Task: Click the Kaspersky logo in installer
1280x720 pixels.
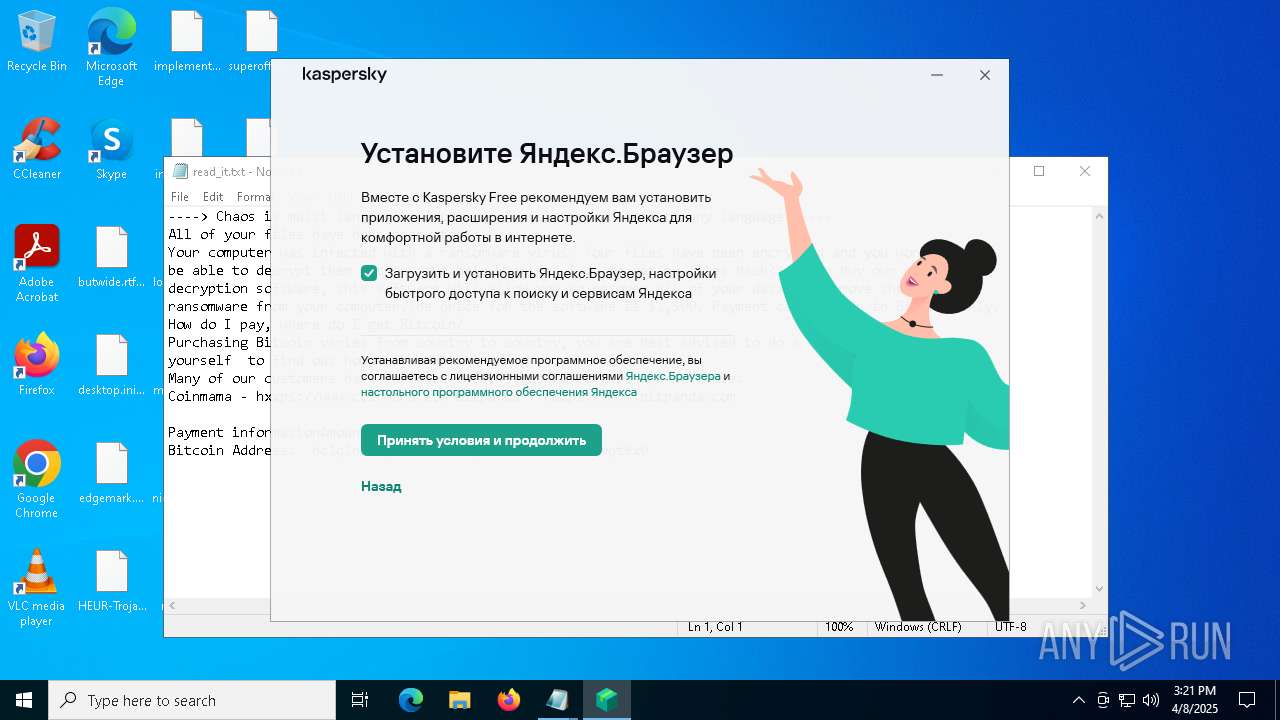Action: [344, 75]
